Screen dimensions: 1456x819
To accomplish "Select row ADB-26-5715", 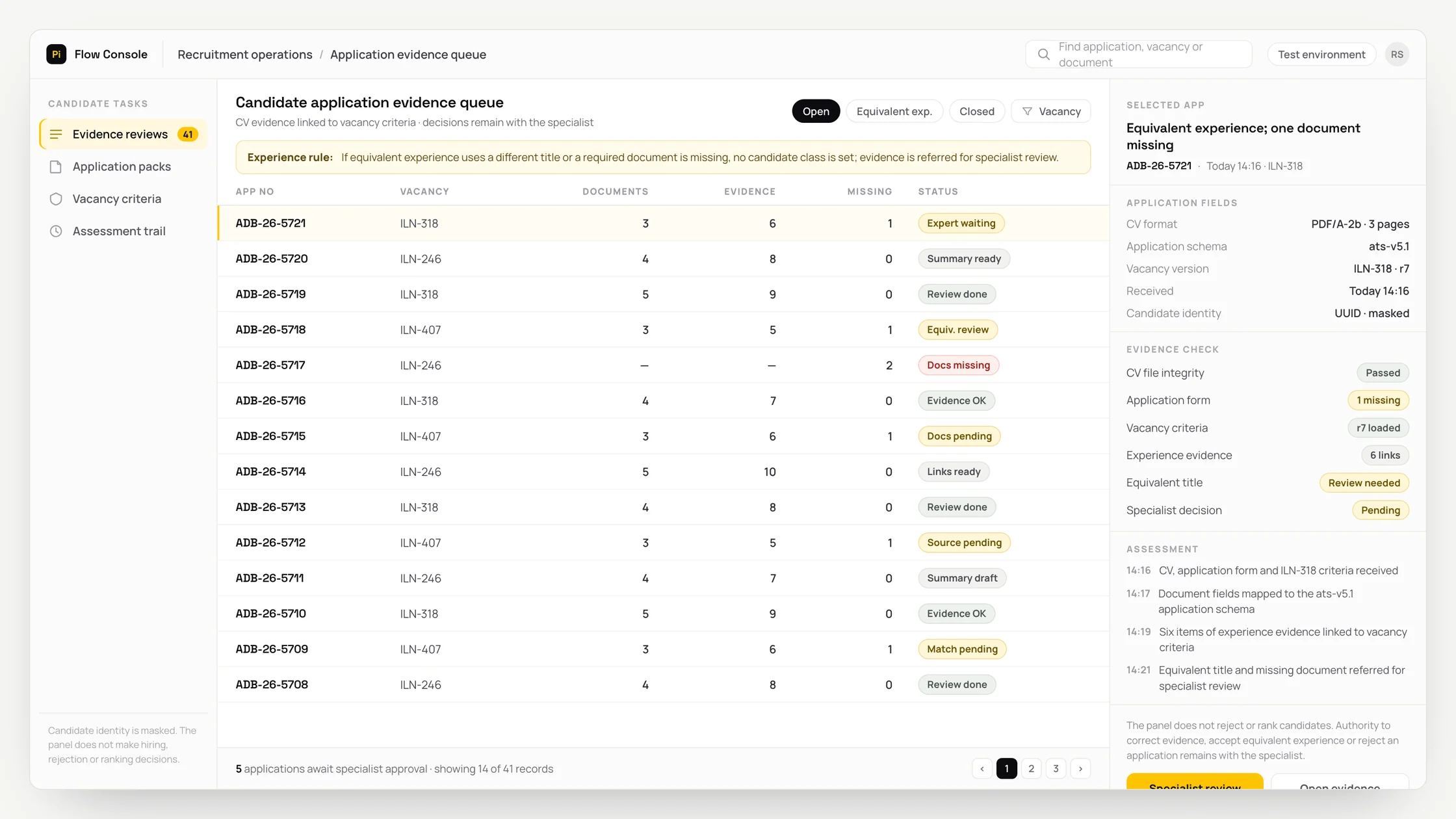I will (663, 436).
